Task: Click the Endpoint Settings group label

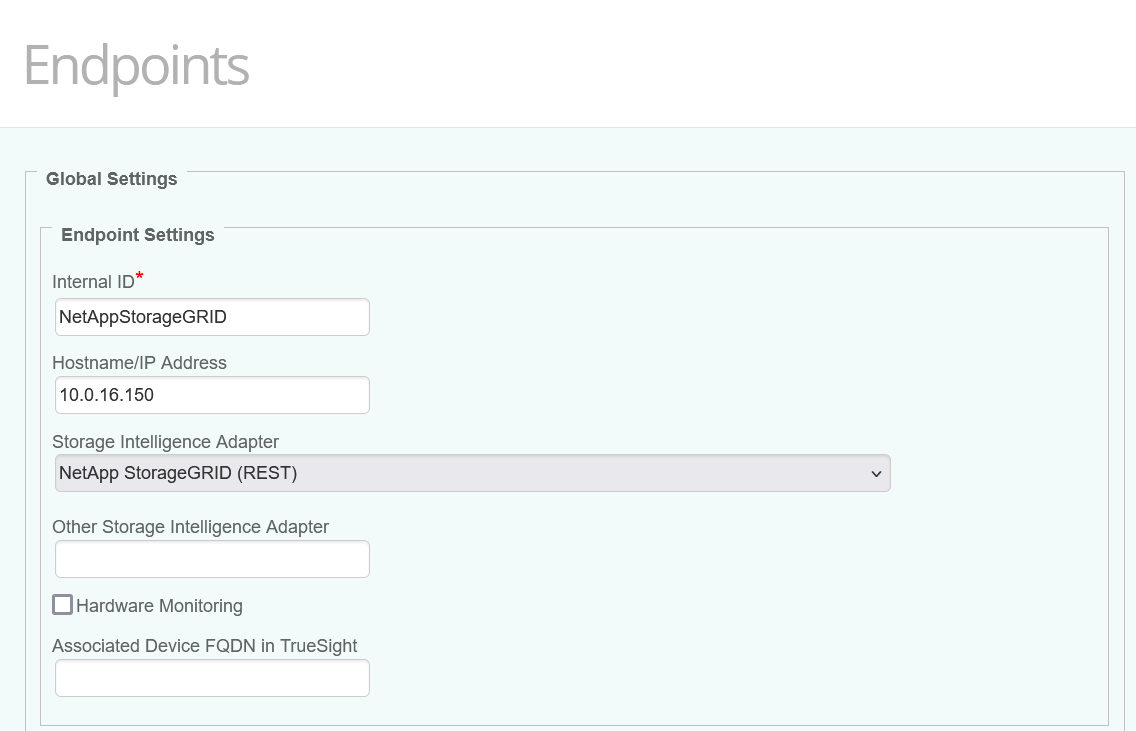Action: [137, 235]
